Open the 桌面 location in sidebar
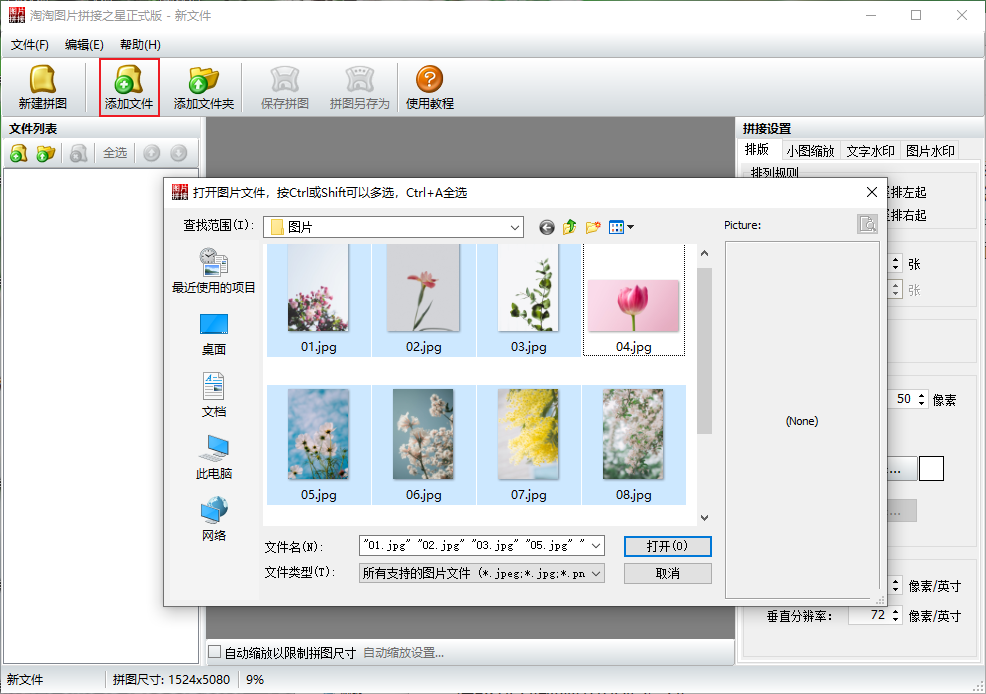The width and height of the screenshot is (986, 694). pos(213,333)
